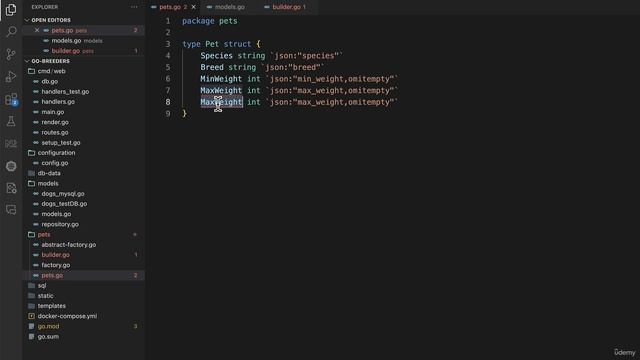
Task: Open the Run and Debug icon
Action: 11,76
